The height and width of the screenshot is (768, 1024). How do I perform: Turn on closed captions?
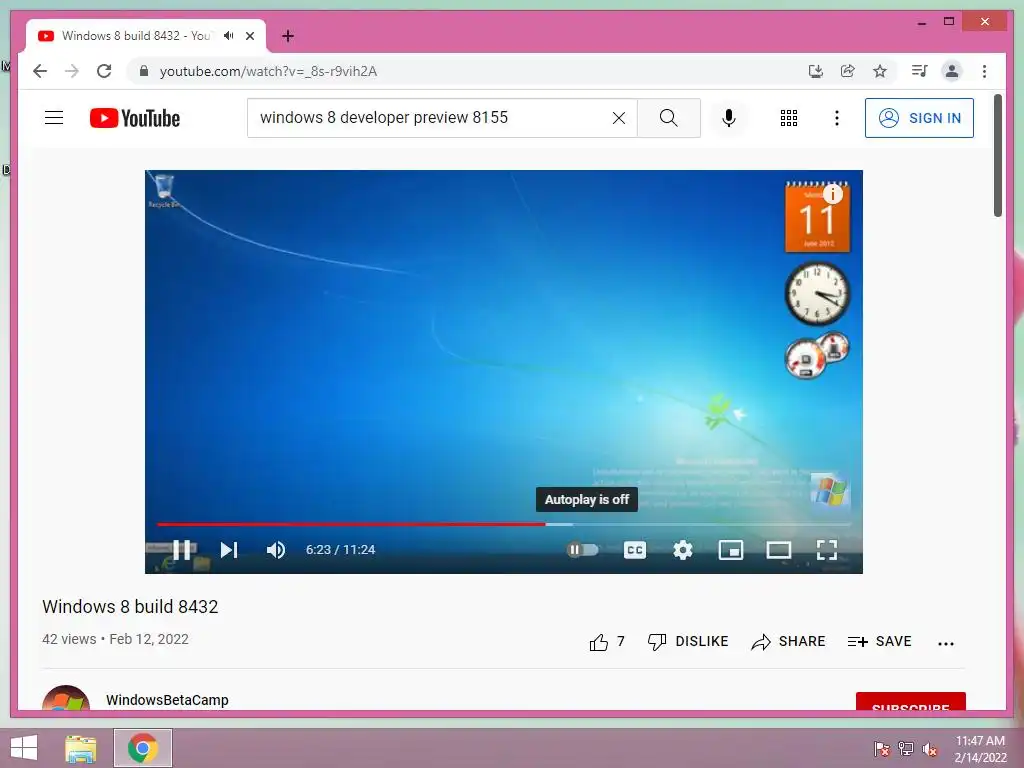point(635,550)
